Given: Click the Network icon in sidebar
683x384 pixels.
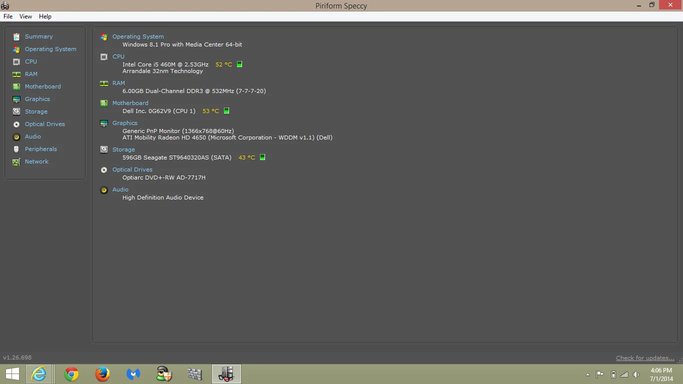Looking at the screenshot, I should 16,162.
